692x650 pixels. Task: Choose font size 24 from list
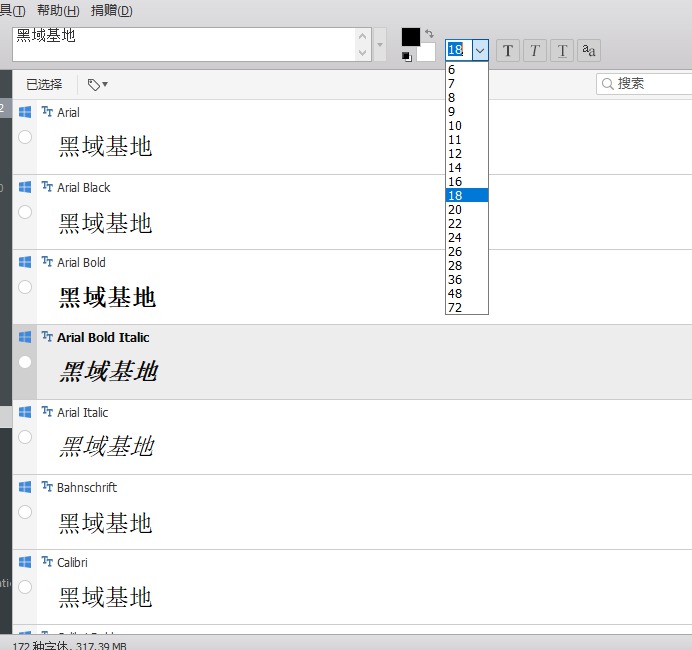466,237
